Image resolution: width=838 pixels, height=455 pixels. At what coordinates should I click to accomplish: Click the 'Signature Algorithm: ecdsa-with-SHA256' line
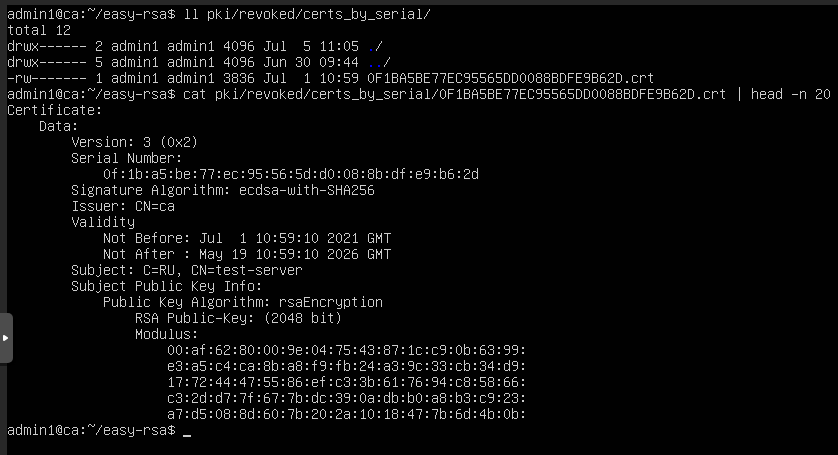click(x=223, y=190)
